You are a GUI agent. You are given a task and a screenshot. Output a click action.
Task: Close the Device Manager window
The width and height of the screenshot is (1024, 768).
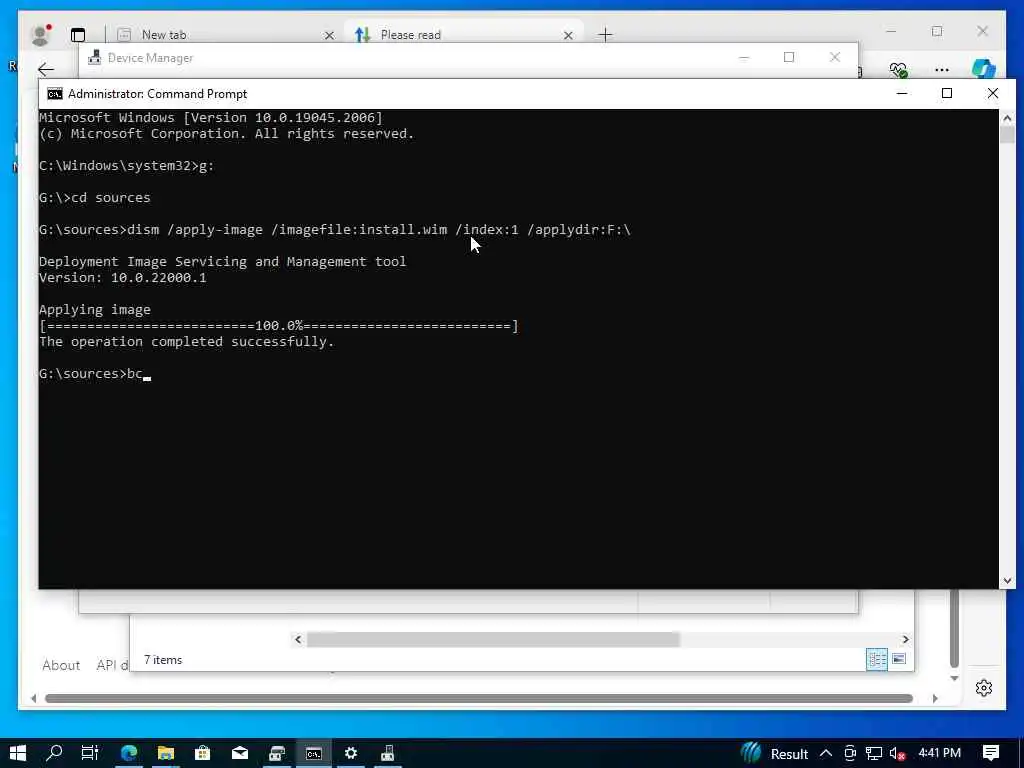pyautogui.click(x=835, y=57)
